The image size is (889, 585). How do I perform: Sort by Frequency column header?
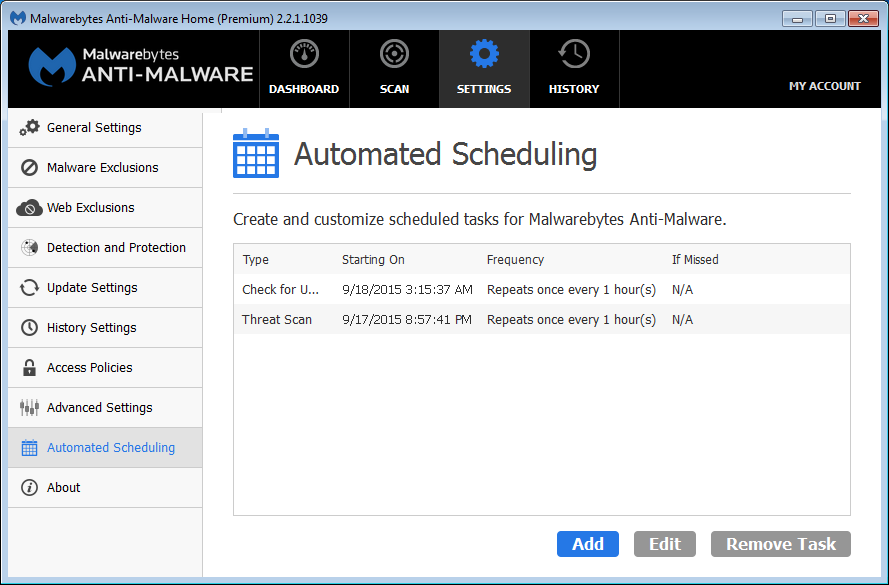[x=515, y=260]
